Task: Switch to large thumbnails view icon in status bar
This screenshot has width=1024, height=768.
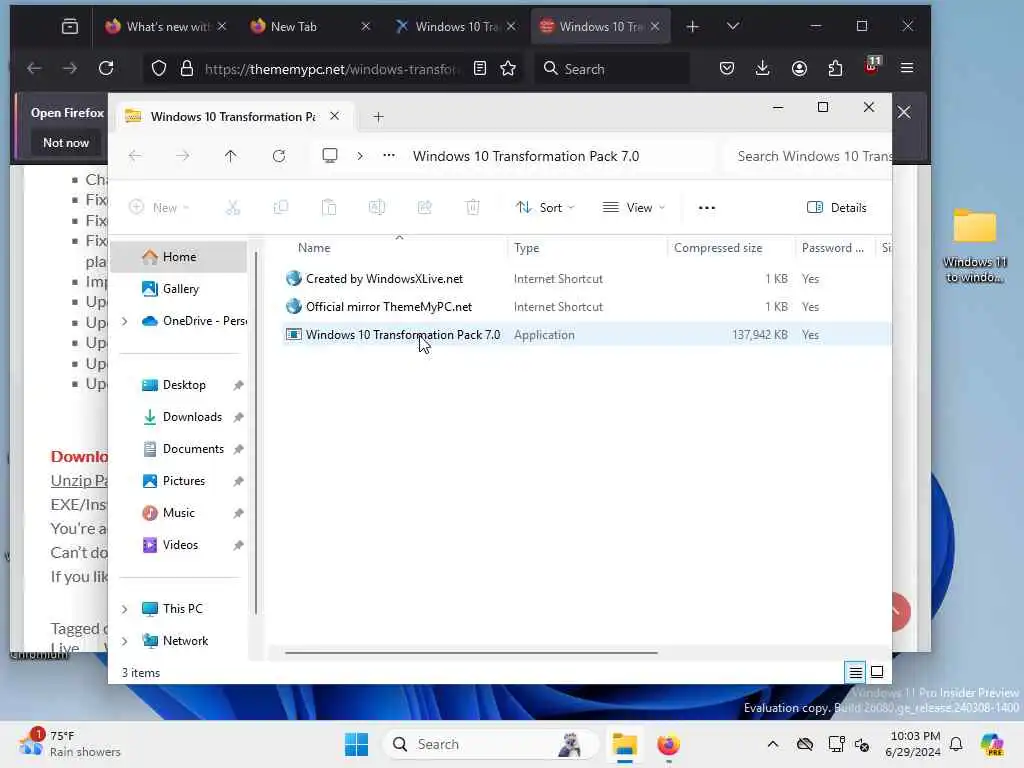Action: pos(877,672)
